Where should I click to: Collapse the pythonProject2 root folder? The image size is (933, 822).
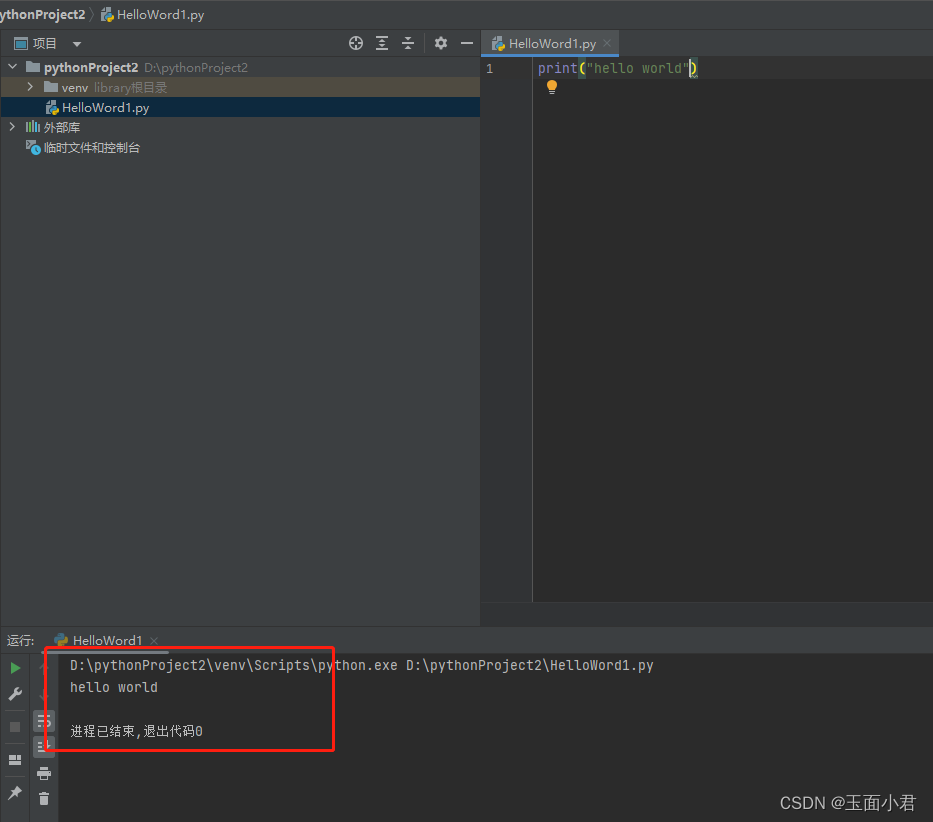tap(12, 67)
